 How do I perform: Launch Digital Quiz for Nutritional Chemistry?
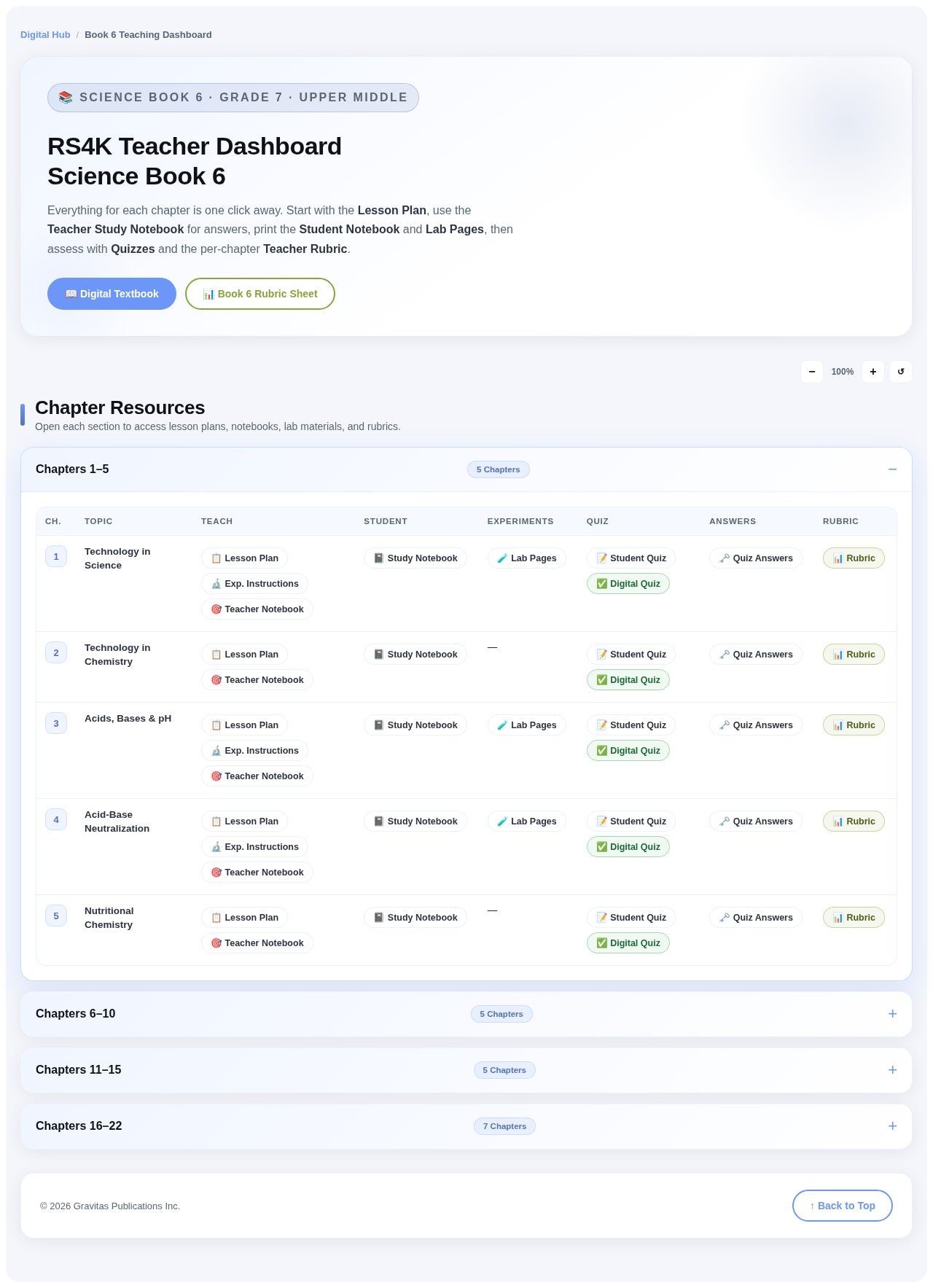click(628, 943)
